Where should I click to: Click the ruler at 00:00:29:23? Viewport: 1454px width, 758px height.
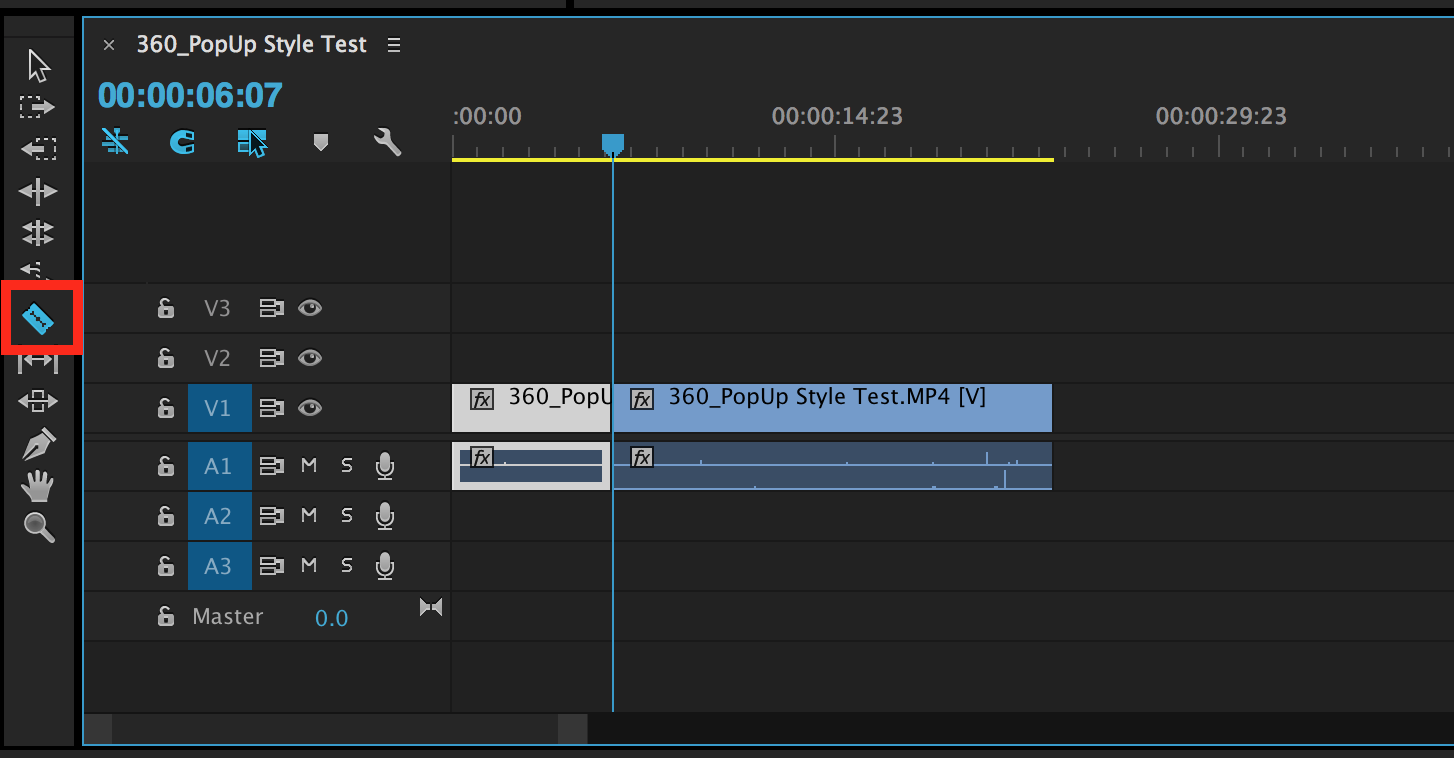pos(1221,117)
